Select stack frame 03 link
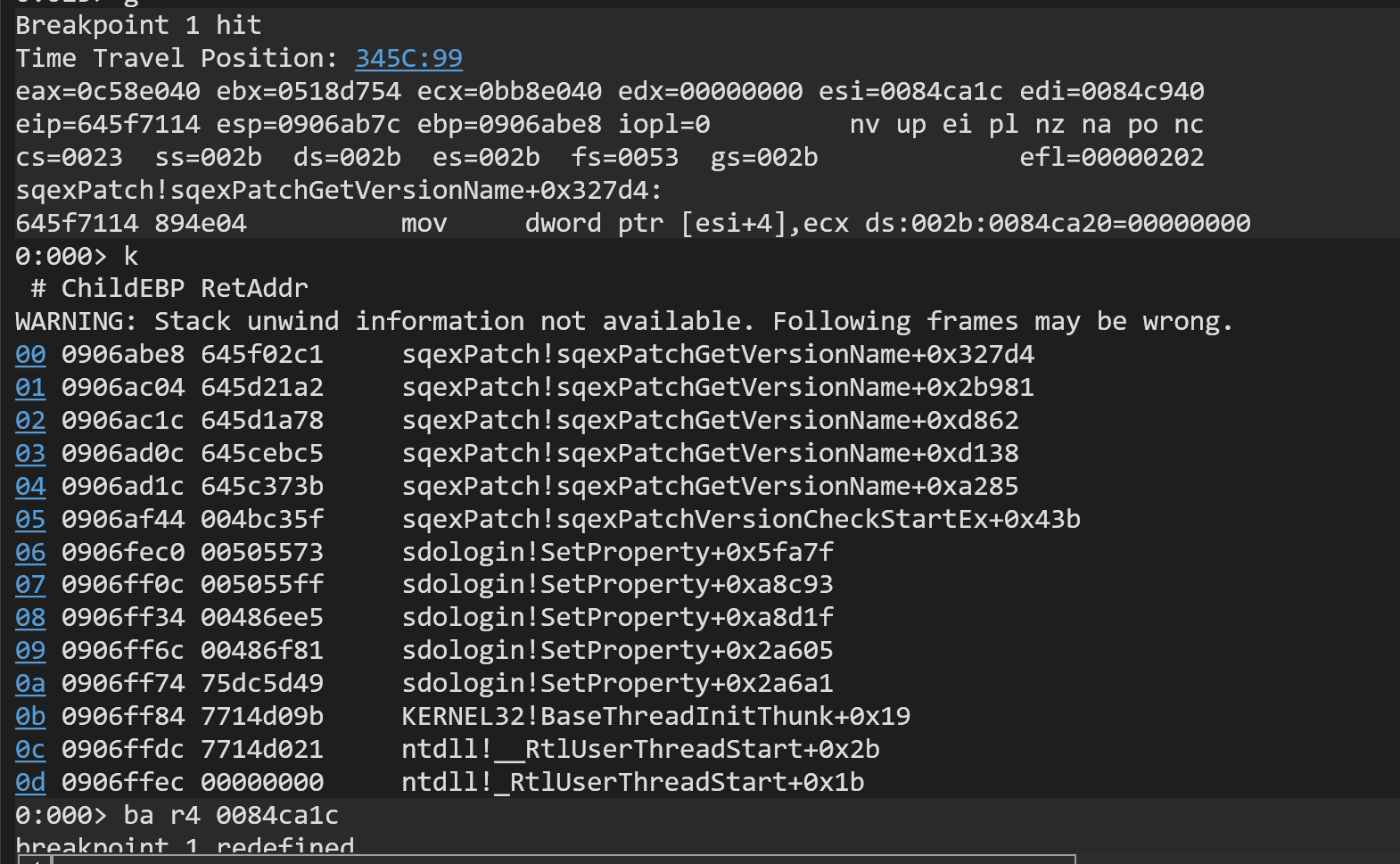Screen dimensions: 1400x864 tap(30, 454)
